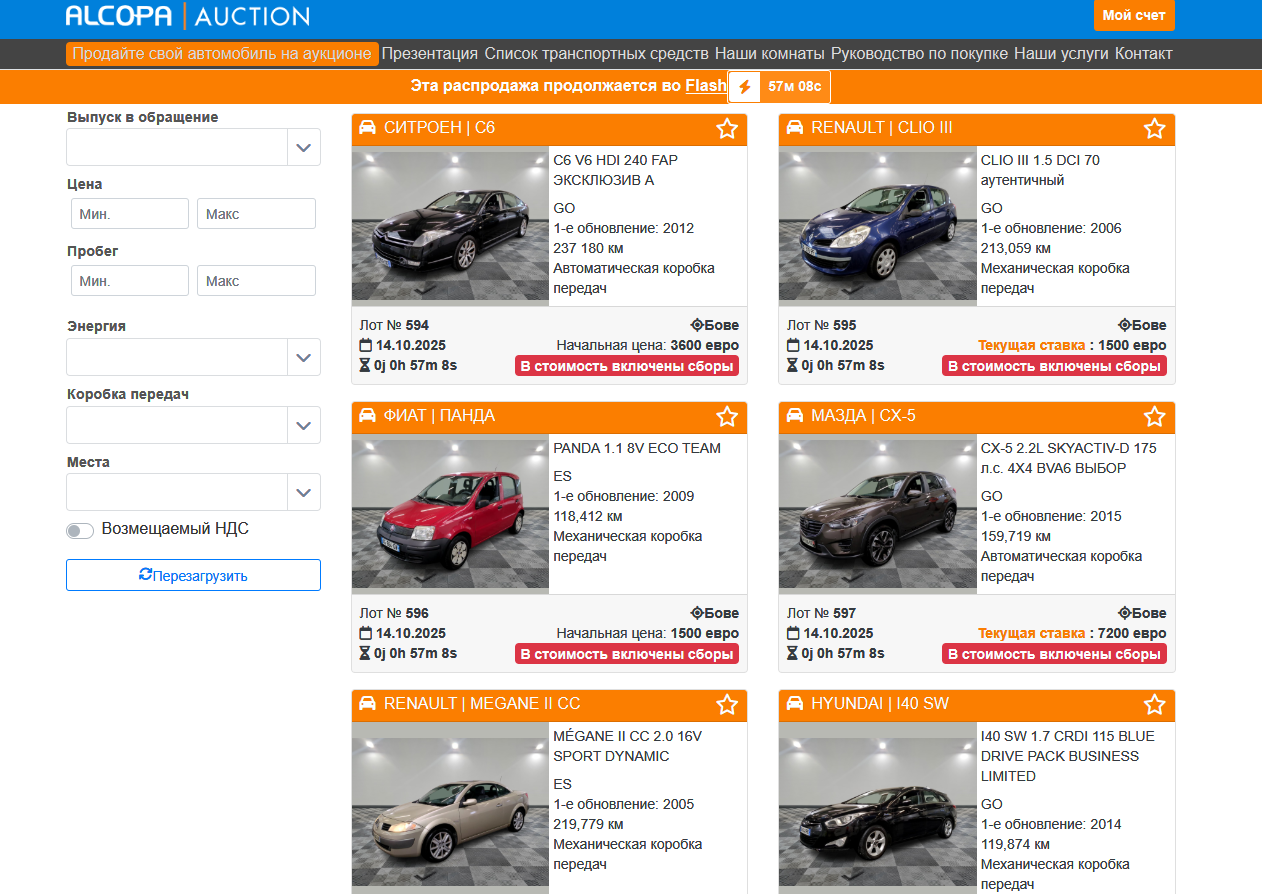Viewport: 1262px width, 894px height.
Task: Open the Mazda CX-5 car thumbnail
Action: 878,514
